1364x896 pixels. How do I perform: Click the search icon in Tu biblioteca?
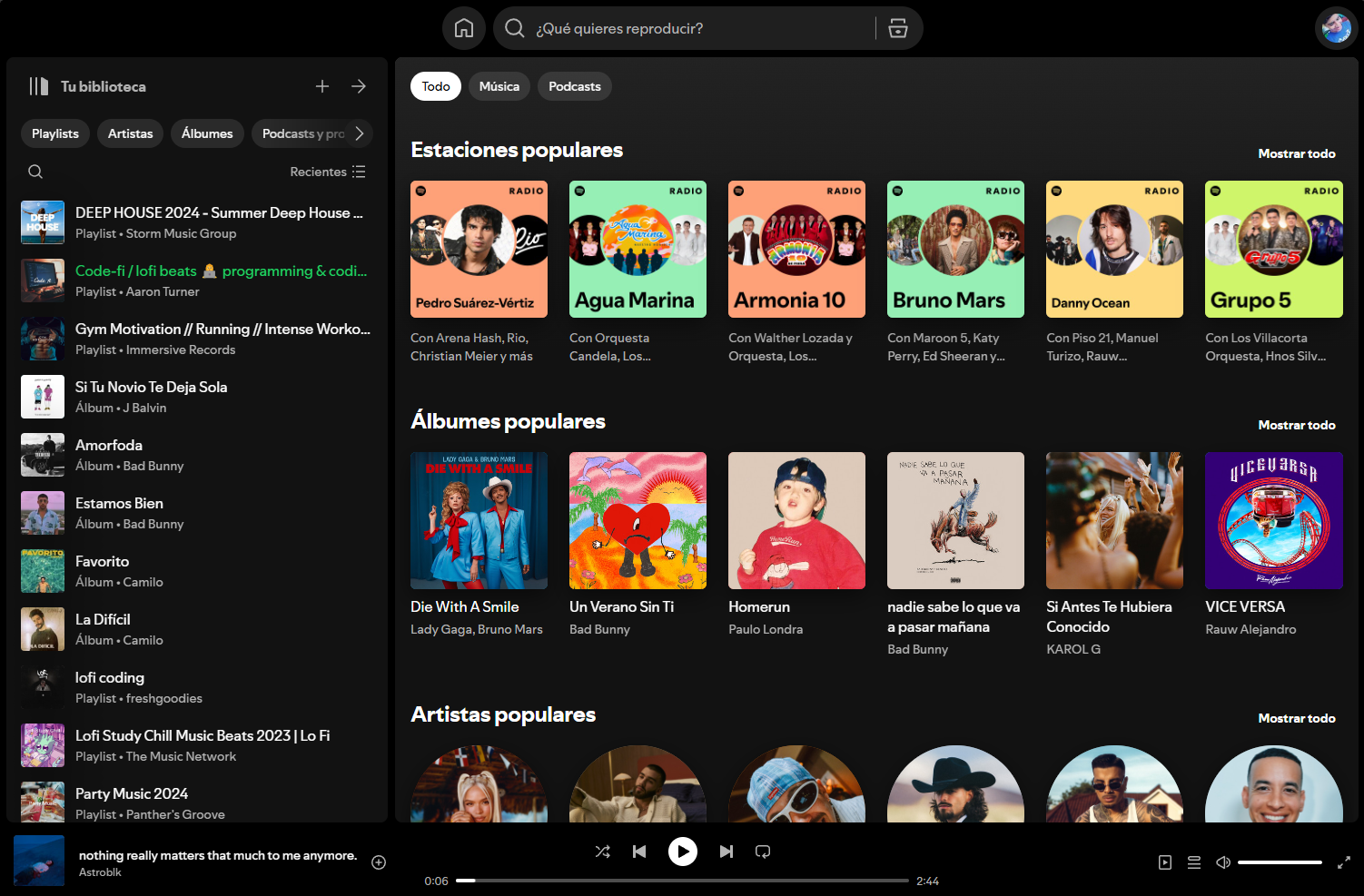(35, 171)
